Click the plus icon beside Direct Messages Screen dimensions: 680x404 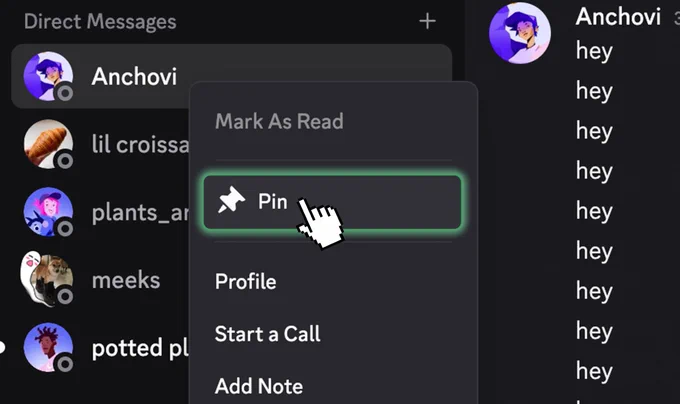tap(427, 21)
